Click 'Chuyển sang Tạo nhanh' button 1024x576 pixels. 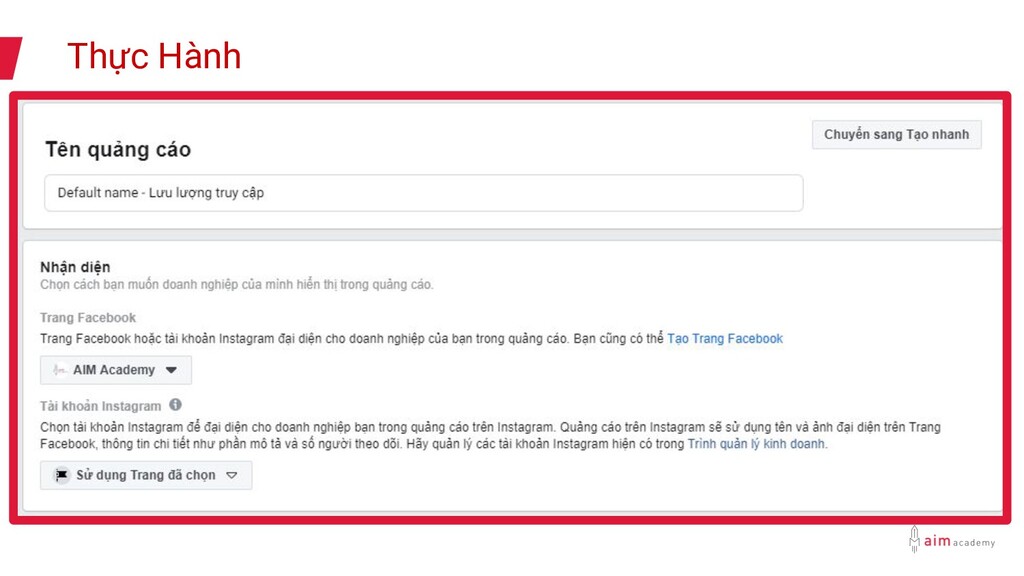(896, 135)
